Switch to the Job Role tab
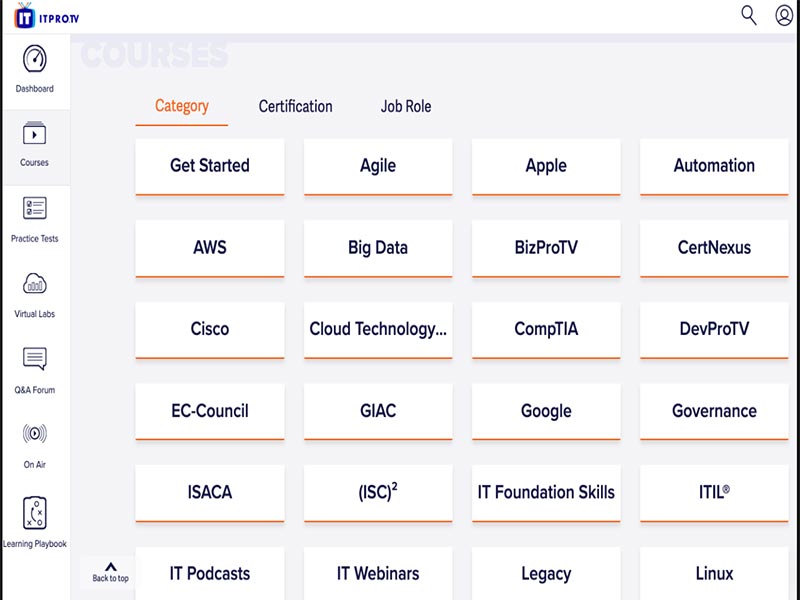The height and width of the screenshot is (600, 800). click(x=405, y=106)
